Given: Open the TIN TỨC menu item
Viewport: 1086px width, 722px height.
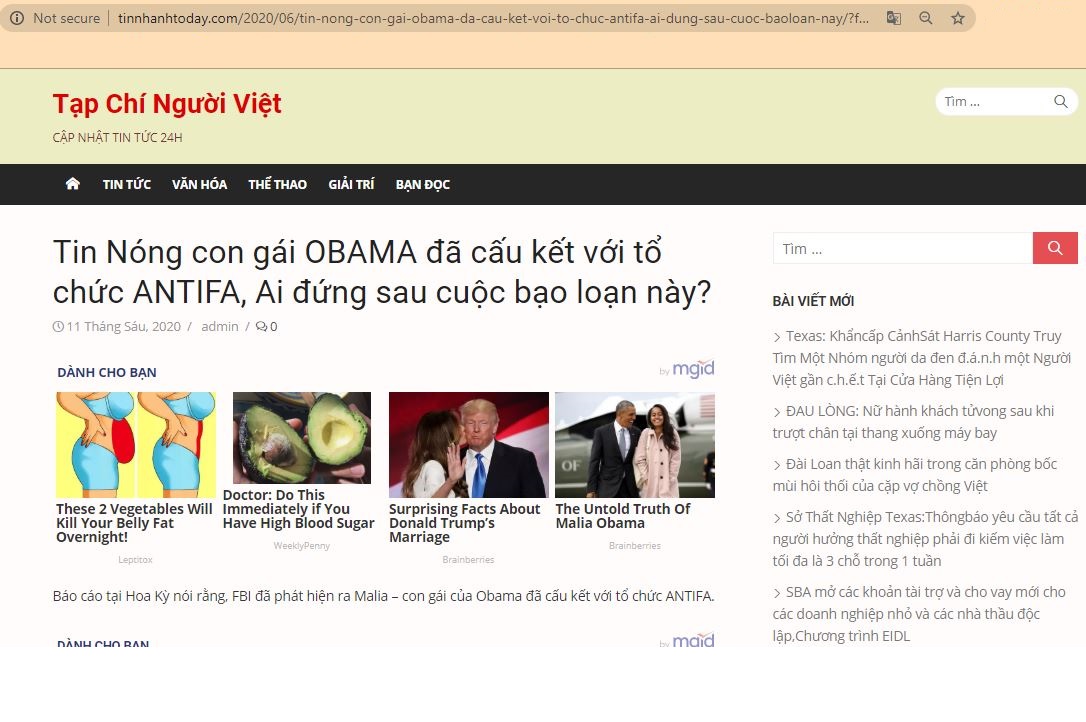Looking at the screenshot, I should pos(126,185).
